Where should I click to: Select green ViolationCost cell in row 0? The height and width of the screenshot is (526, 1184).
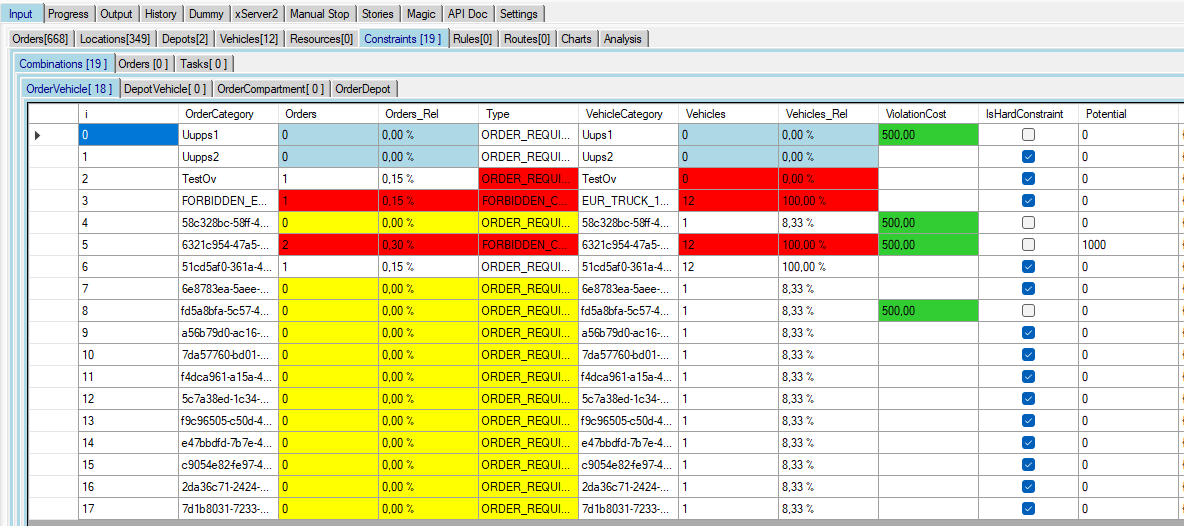click(x=927, y=135)
